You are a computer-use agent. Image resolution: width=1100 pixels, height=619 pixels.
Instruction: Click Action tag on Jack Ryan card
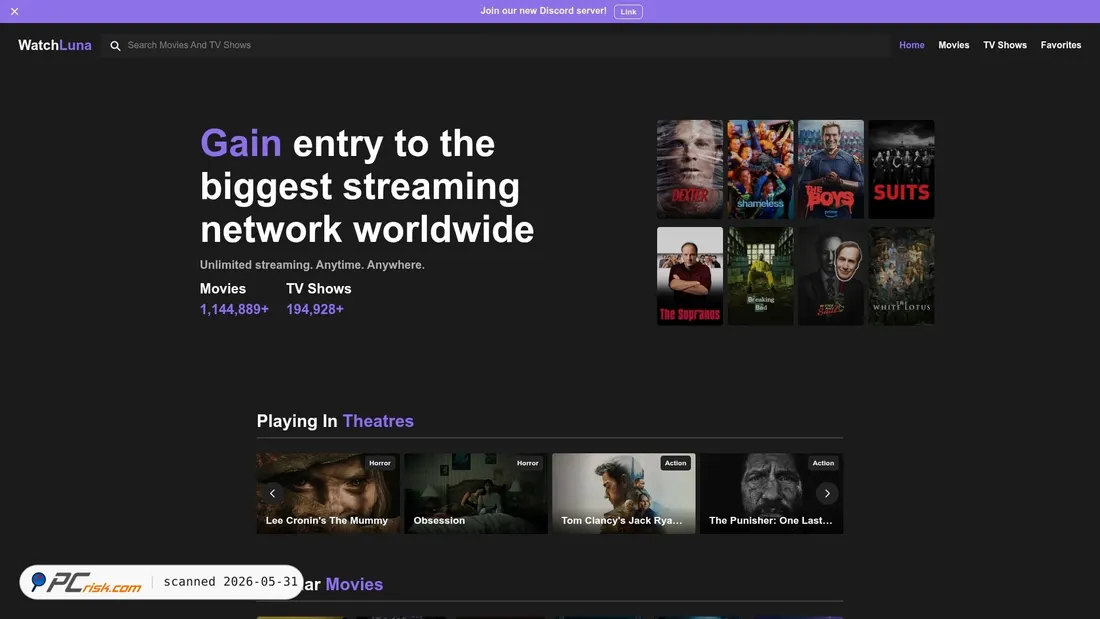click(x=676, y=463)
